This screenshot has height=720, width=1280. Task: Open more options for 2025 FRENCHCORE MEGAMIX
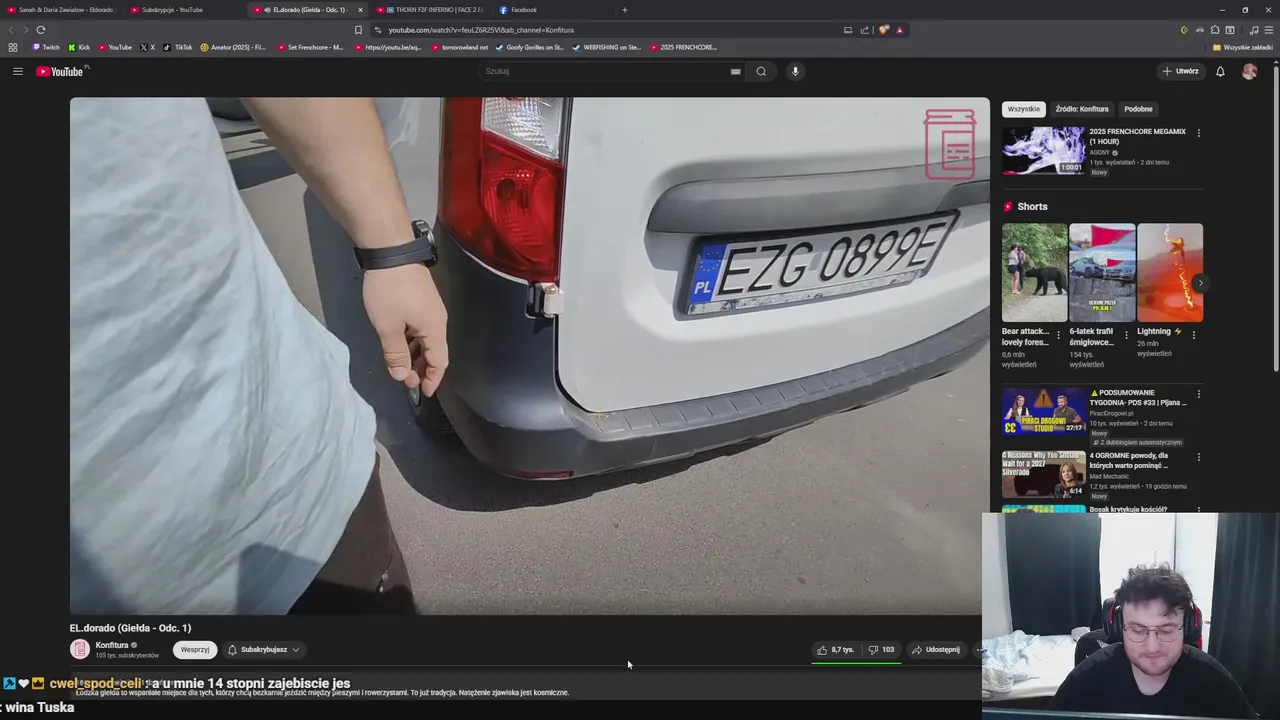coord(1198,133)
